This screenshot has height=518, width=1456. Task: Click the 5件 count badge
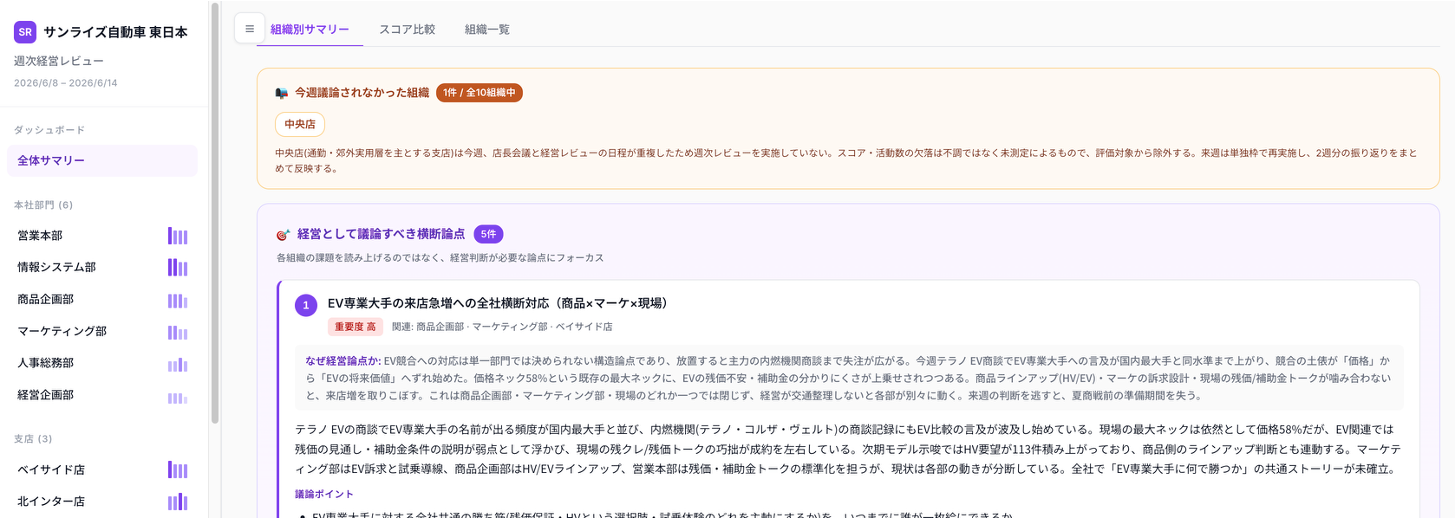488,234
